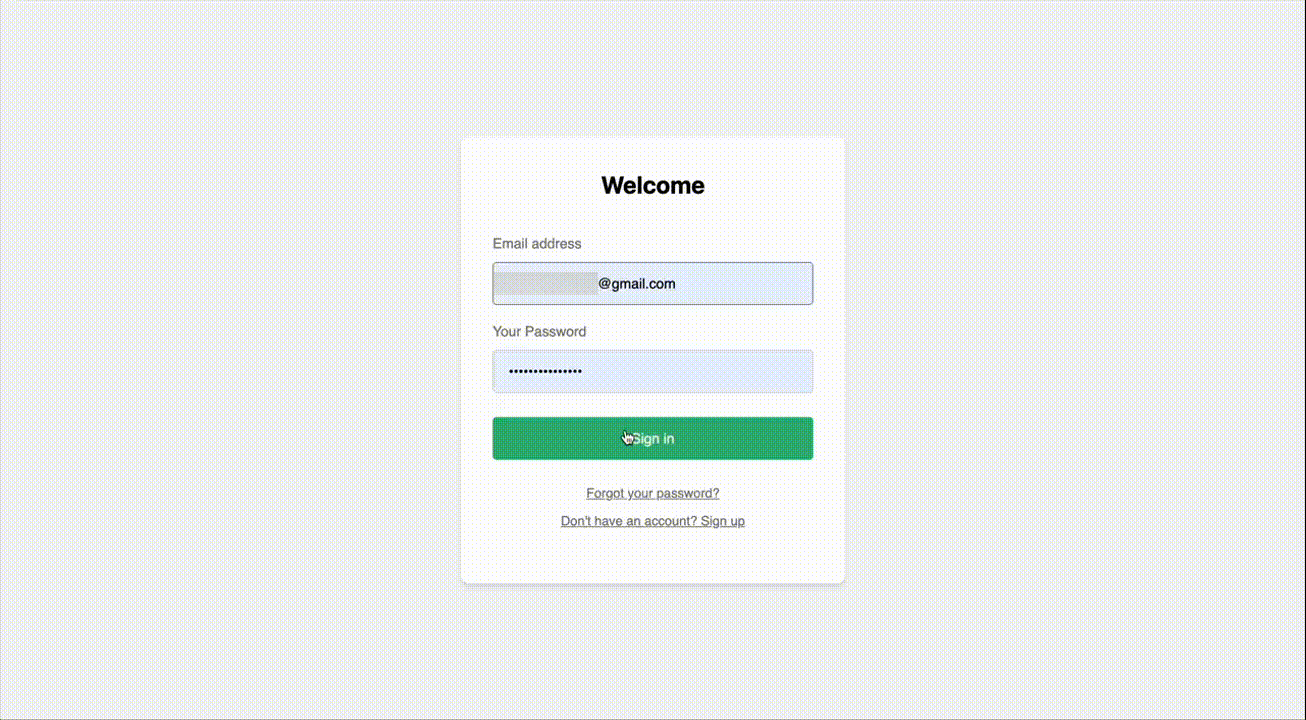The width and height of the screenshot is (1306, 720).
Task: Click the @gmail.com text in the email field
Action: pos(637,284)
